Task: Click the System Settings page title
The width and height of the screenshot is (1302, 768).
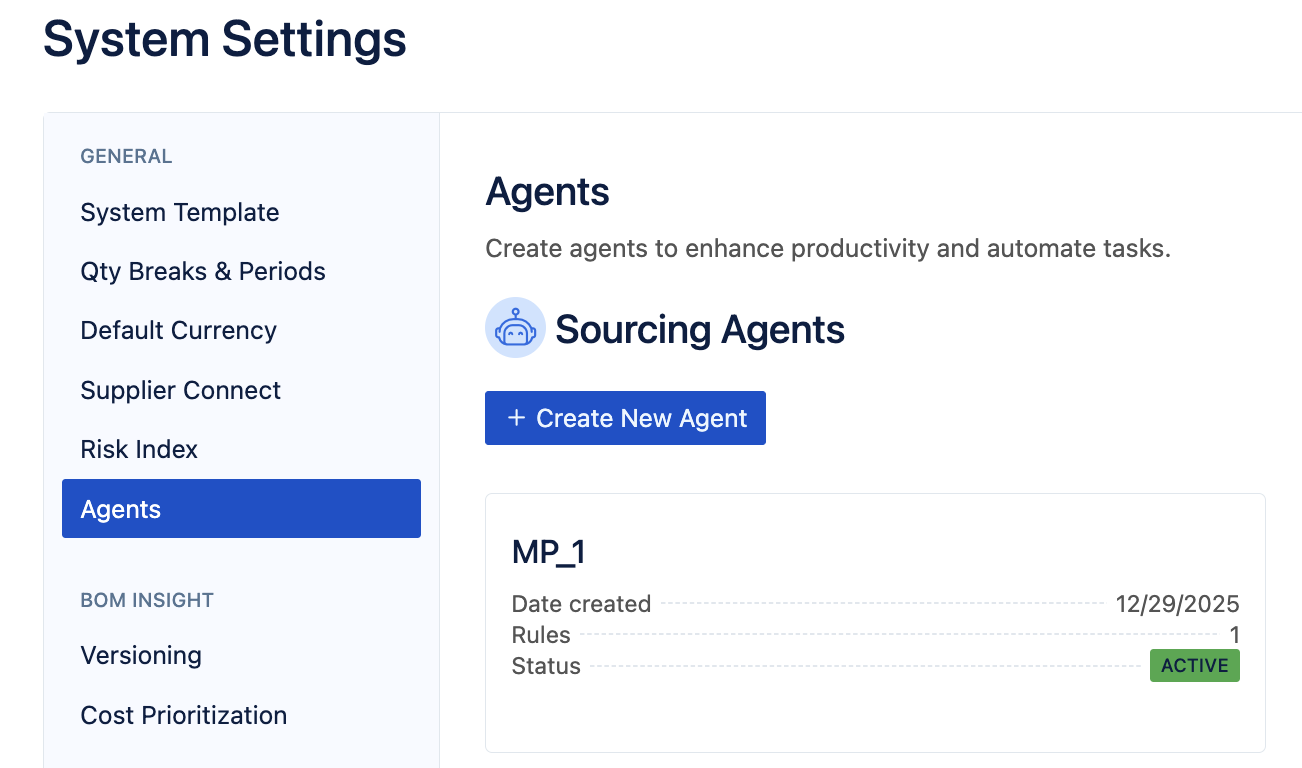Action: (x=225, y=40)
